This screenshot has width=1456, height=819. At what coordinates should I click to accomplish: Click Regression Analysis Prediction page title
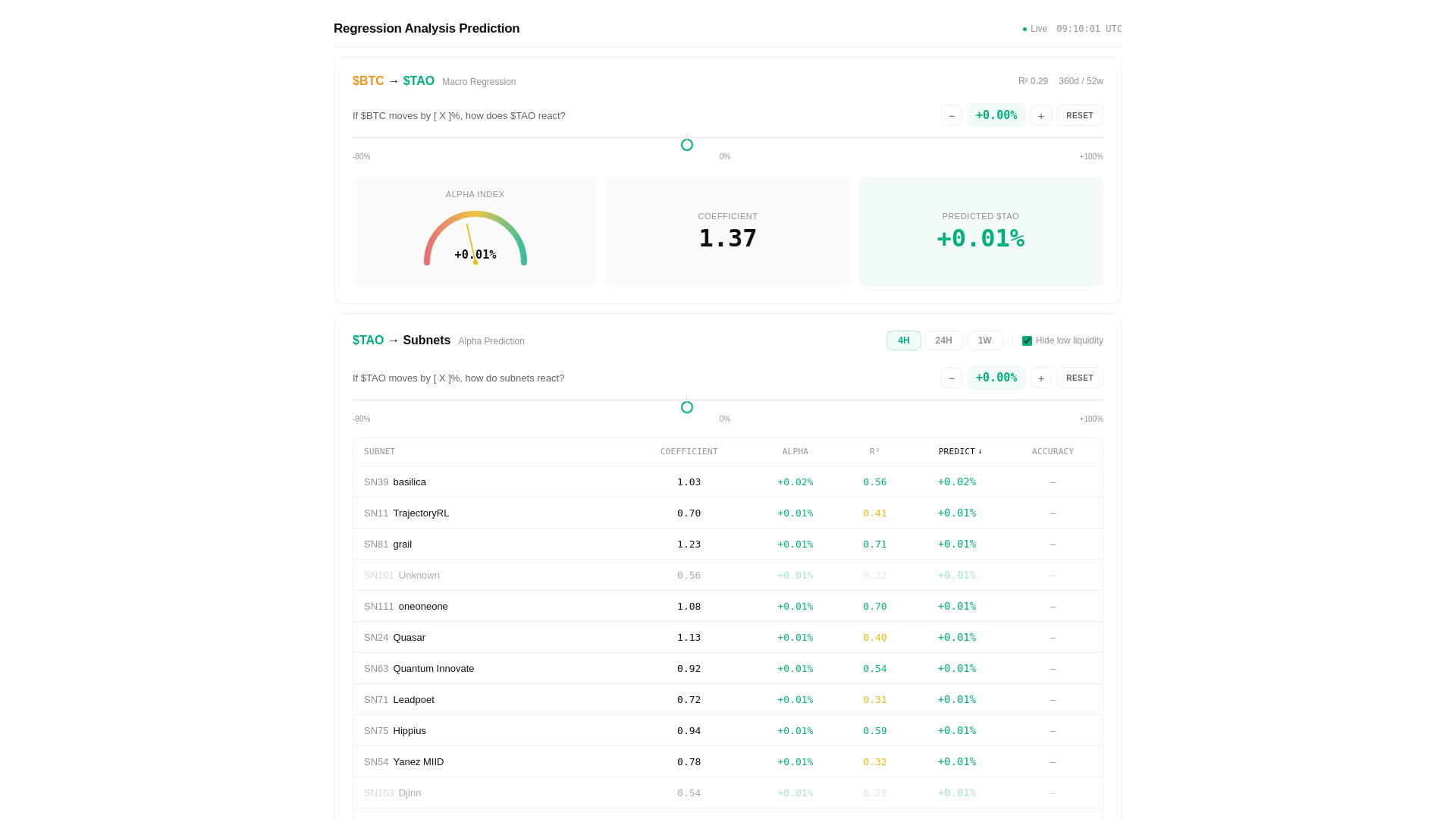(x=426, y=29)
